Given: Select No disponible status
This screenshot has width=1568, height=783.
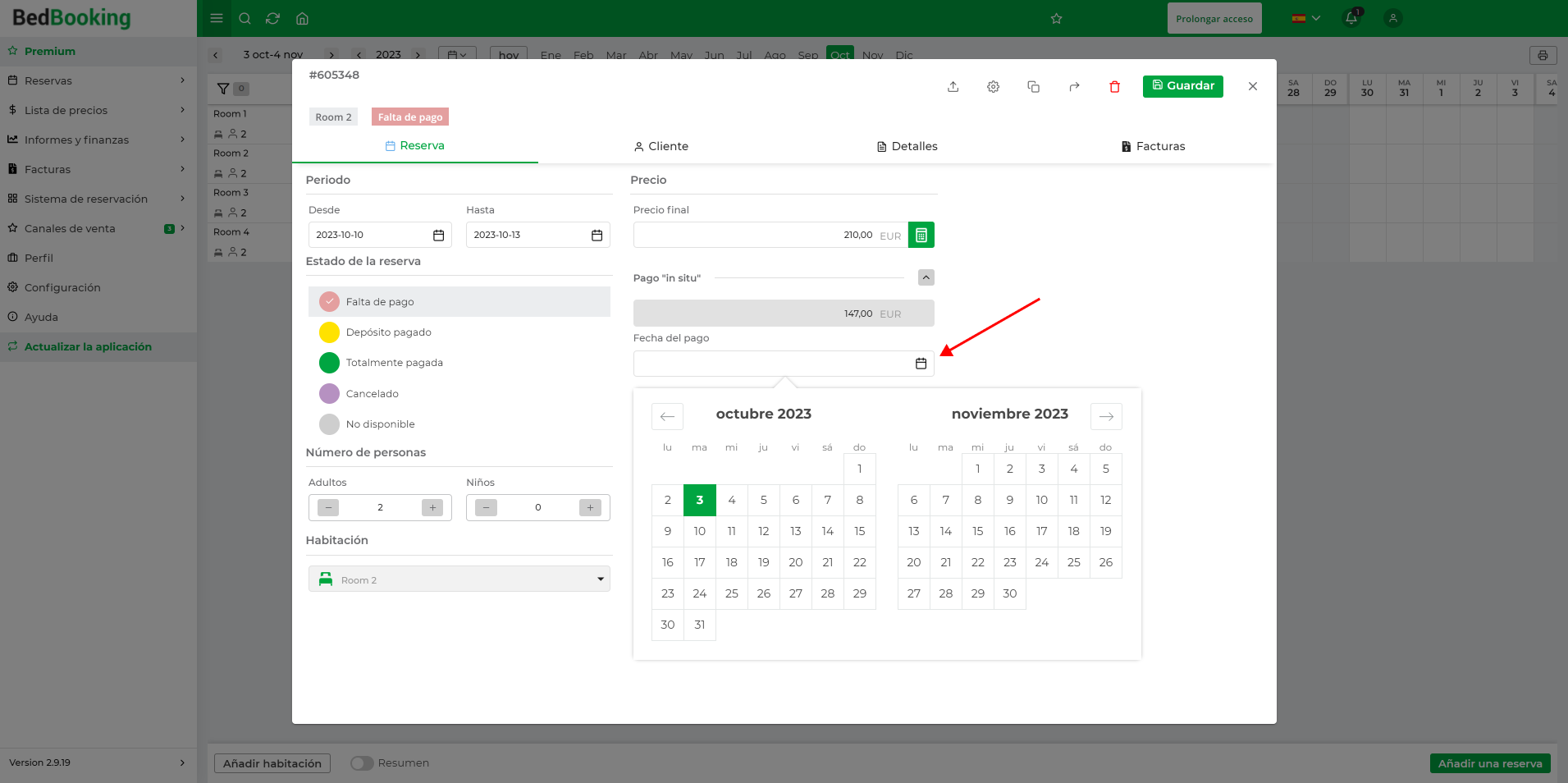Looking at the screenshot, I should pos(459,424).
